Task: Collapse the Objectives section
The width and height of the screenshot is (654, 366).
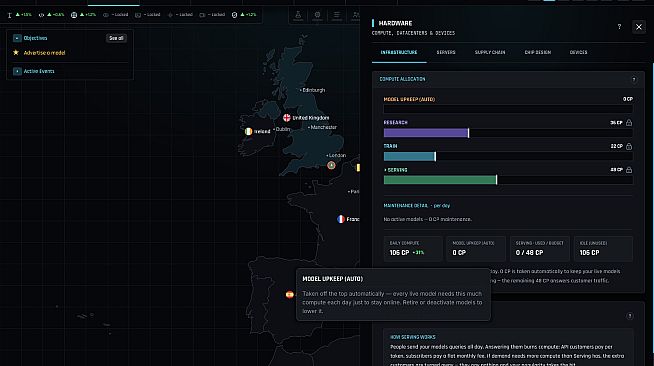Action: (17, 38)
